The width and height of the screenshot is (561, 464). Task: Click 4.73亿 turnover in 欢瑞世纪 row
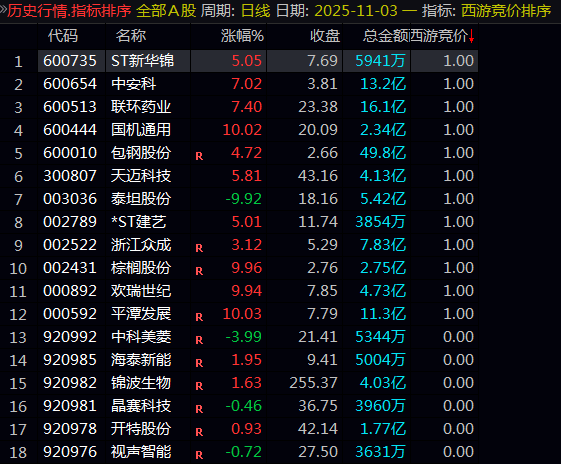tap(383, 291)
